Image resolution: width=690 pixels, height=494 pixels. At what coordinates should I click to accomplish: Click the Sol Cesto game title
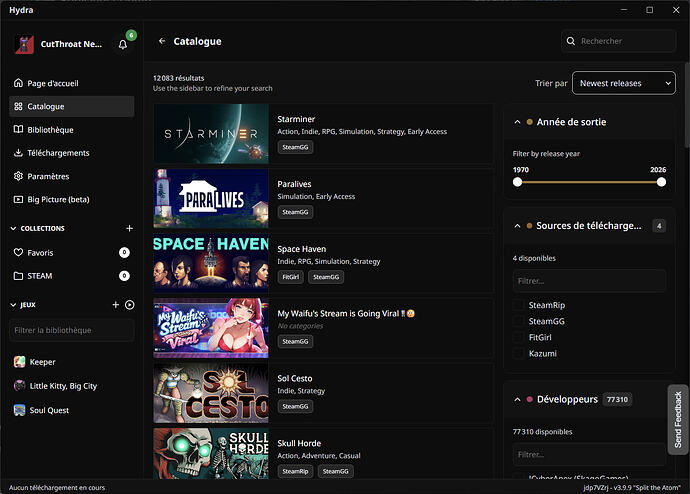(295, 378)
